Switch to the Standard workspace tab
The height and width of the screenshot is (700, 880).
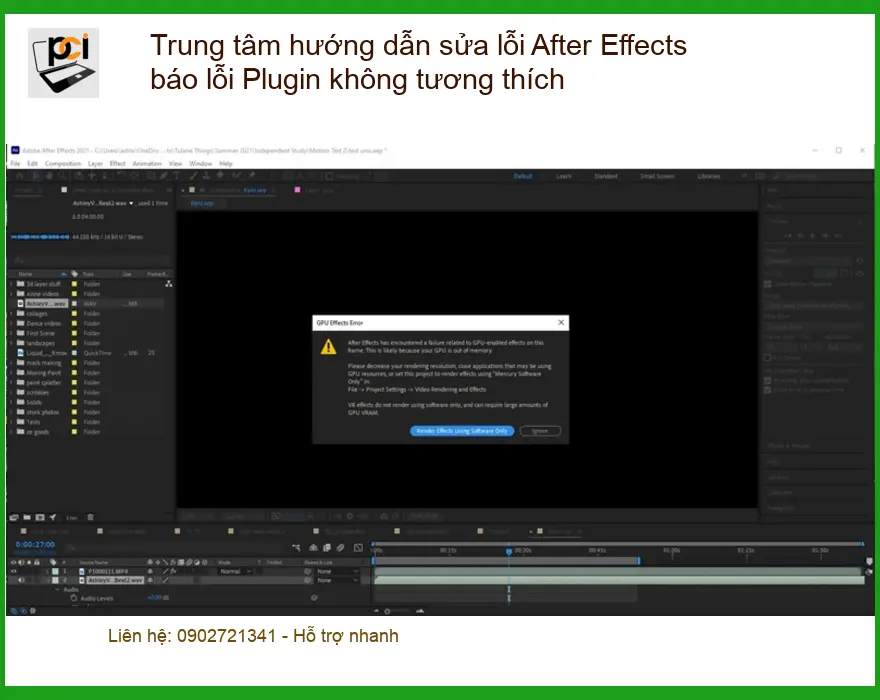[x=606, y=176]
